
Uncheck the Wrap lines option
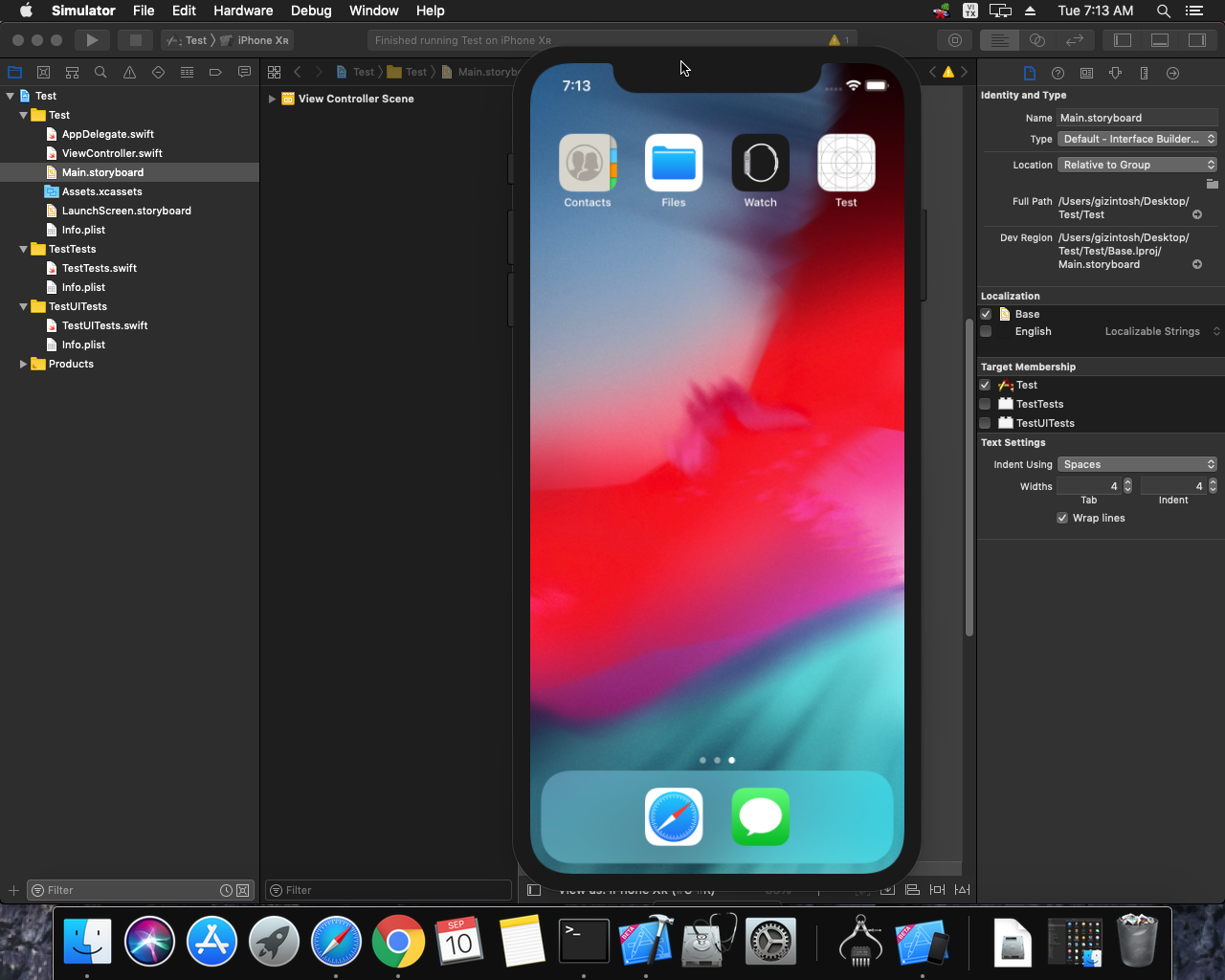1062,518
